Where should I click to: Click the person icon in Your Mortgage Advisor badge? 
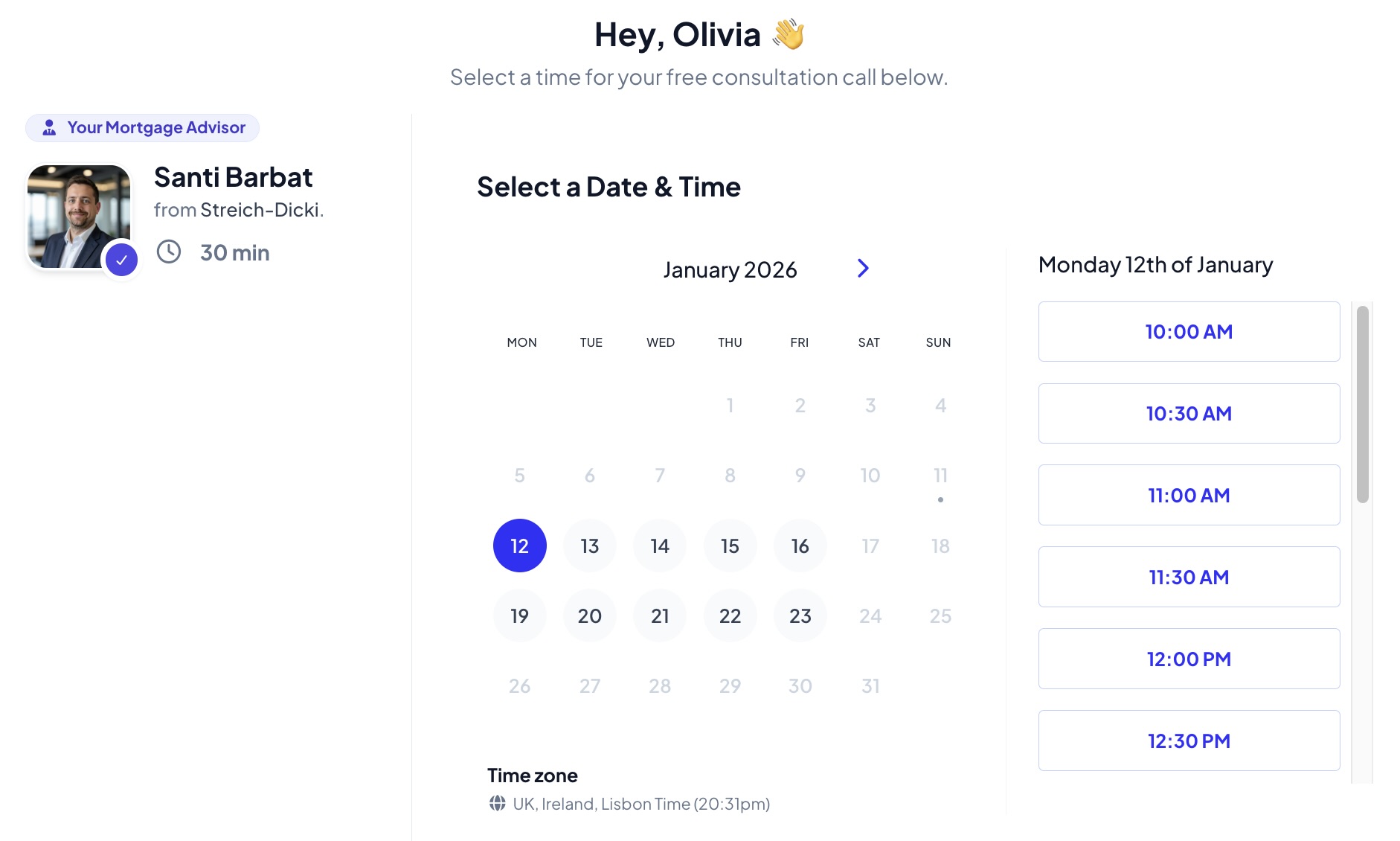click(x=48, y=127)
